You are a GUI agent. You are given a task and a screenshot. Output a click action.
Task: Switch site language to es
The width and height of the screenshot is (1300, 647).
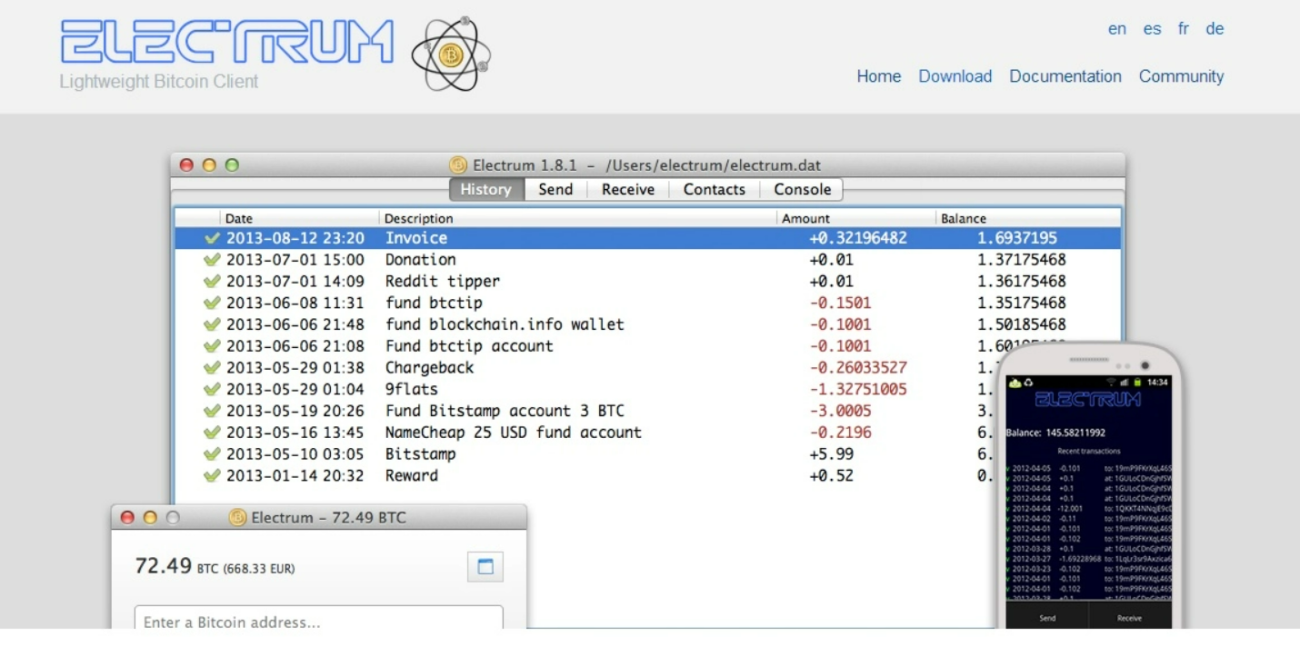pyautogui.click(x=1152, y=29)
